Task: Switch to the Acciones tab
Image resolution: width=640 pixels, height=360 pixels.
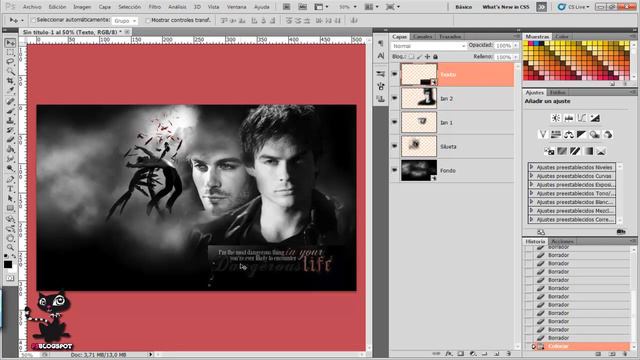Action: coord(562,242)
